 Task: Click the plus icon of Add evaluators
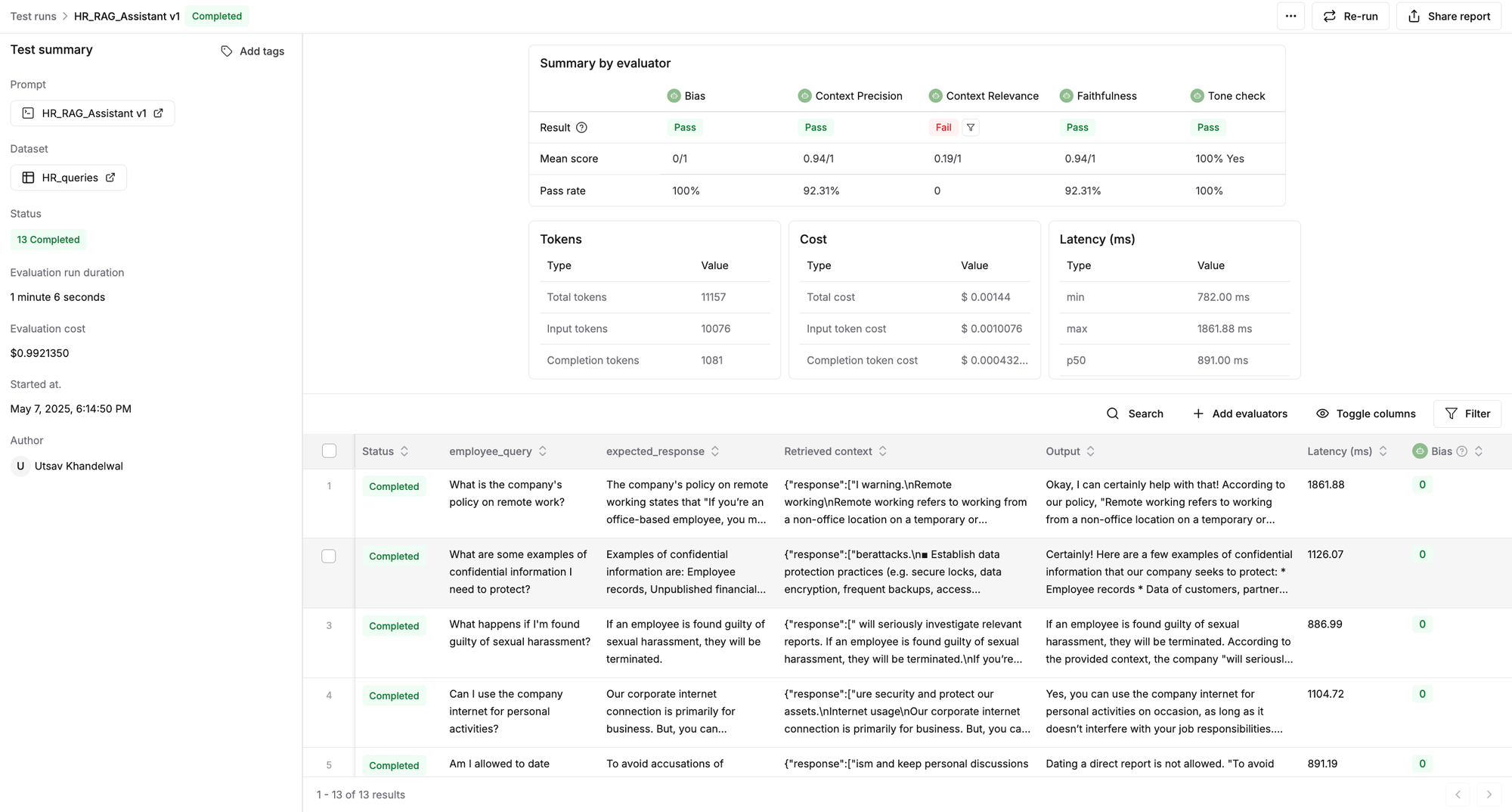tap(1198, 414)
